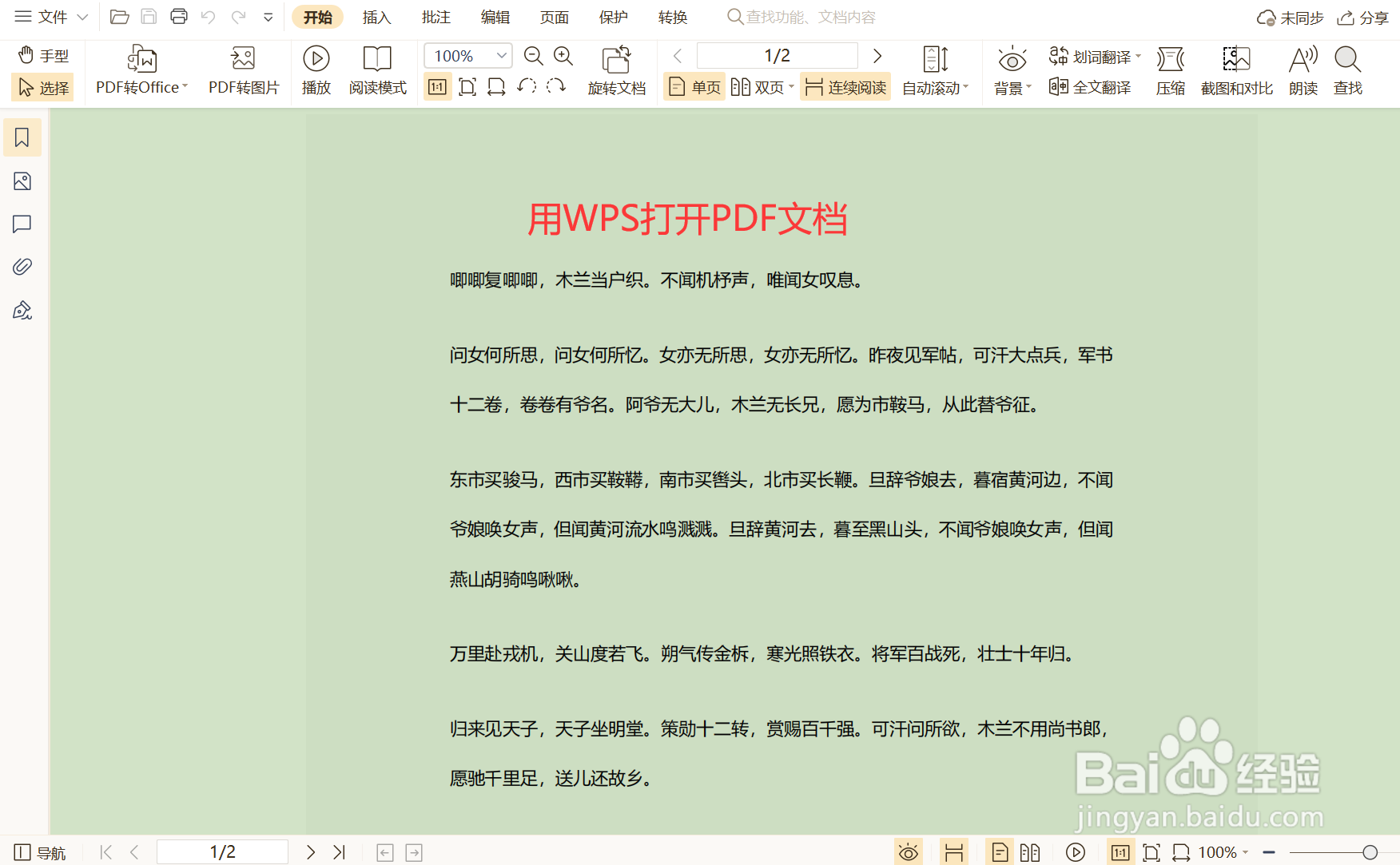Image resolution: width=1400 pixels, height=865 pixels.
Task: Select the 选择 selection tool
Action: (43, 87)
